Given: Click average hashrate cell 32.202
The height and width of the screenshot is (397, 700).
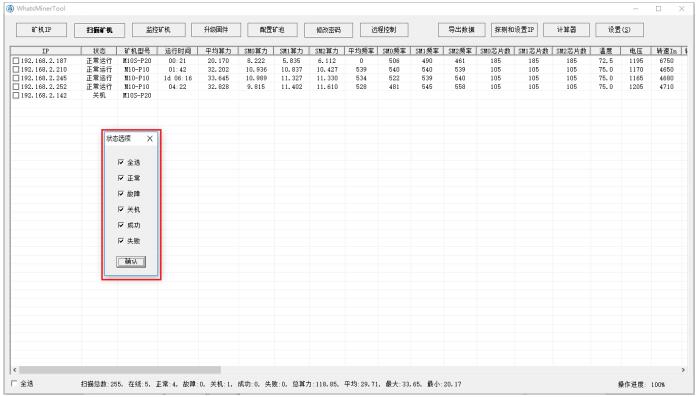Looking at the screenshot, I should click(218, 70).
